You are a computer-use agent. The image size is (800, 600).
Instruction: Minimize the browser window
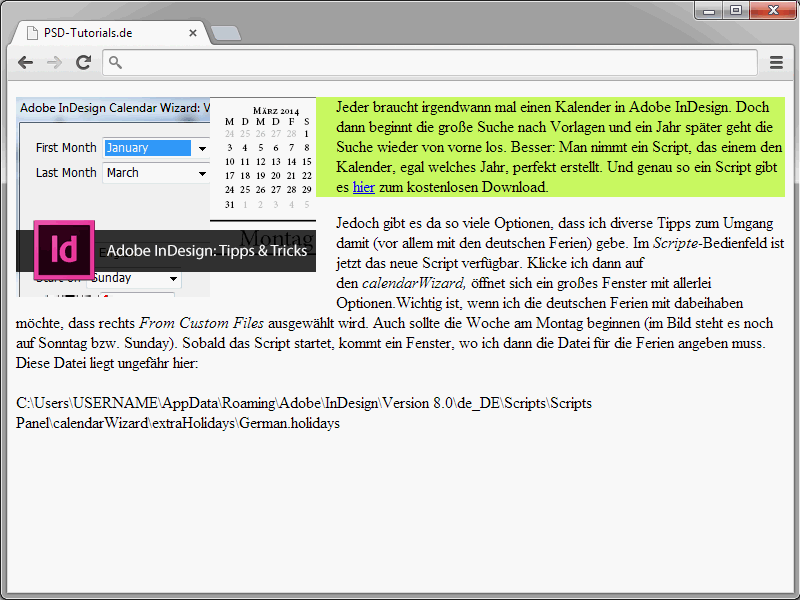[x=709, y=10]
